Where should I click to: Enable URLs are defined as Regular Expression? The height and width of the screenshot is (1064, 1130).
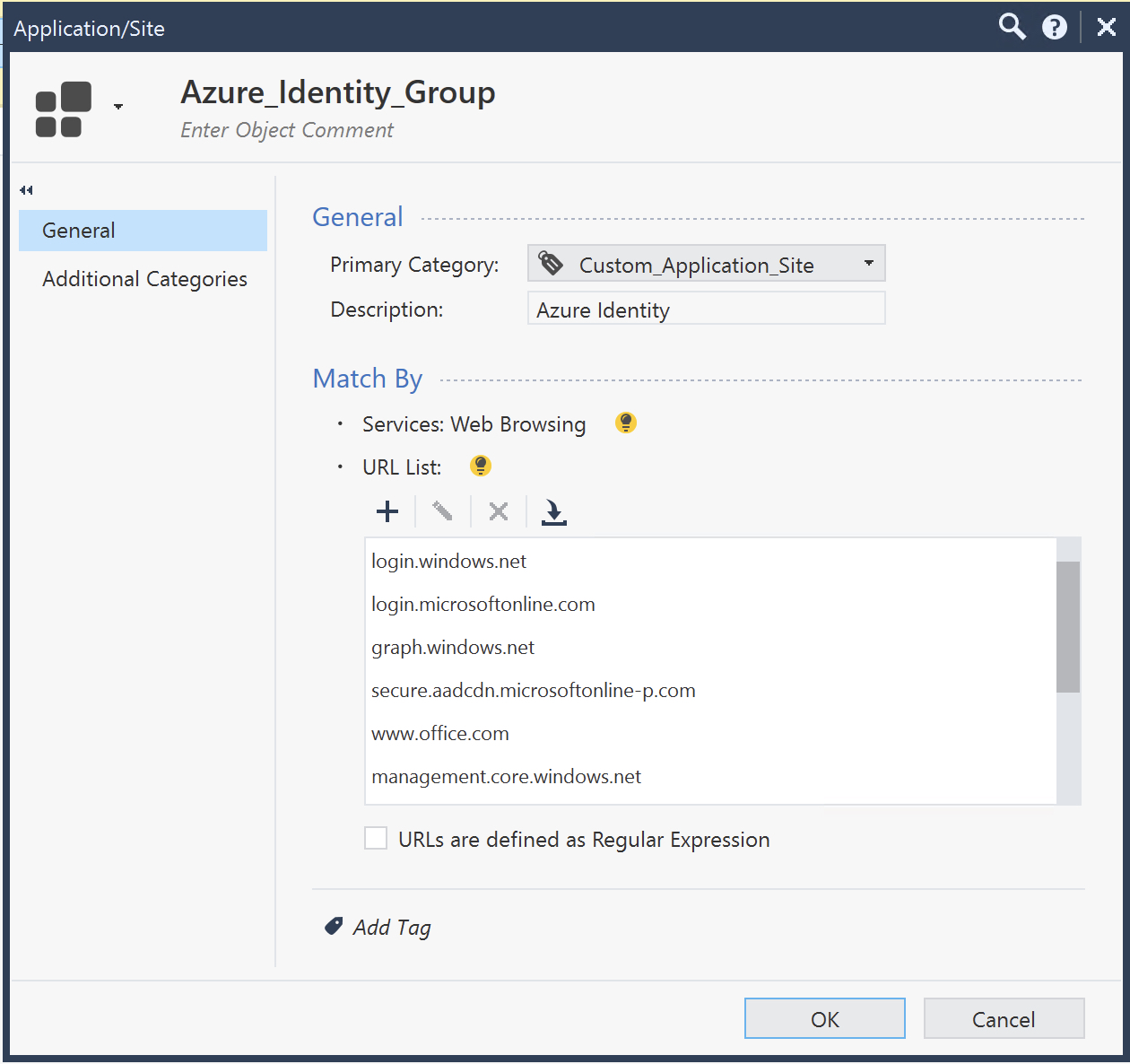pos(376,838)
